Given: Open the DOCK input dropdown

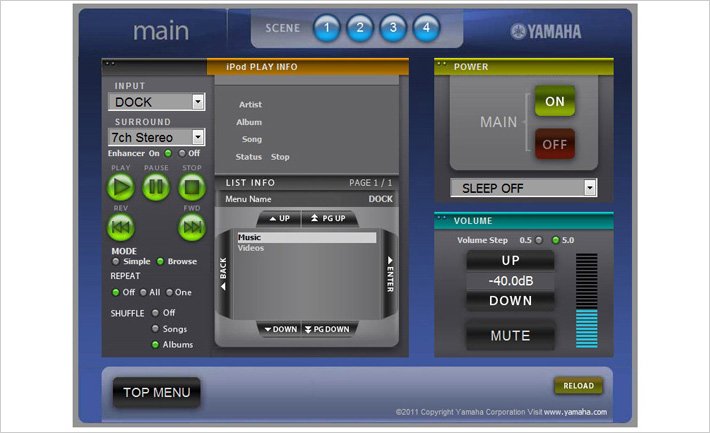Looking at the screenshot, I should (x=197, y=102).
